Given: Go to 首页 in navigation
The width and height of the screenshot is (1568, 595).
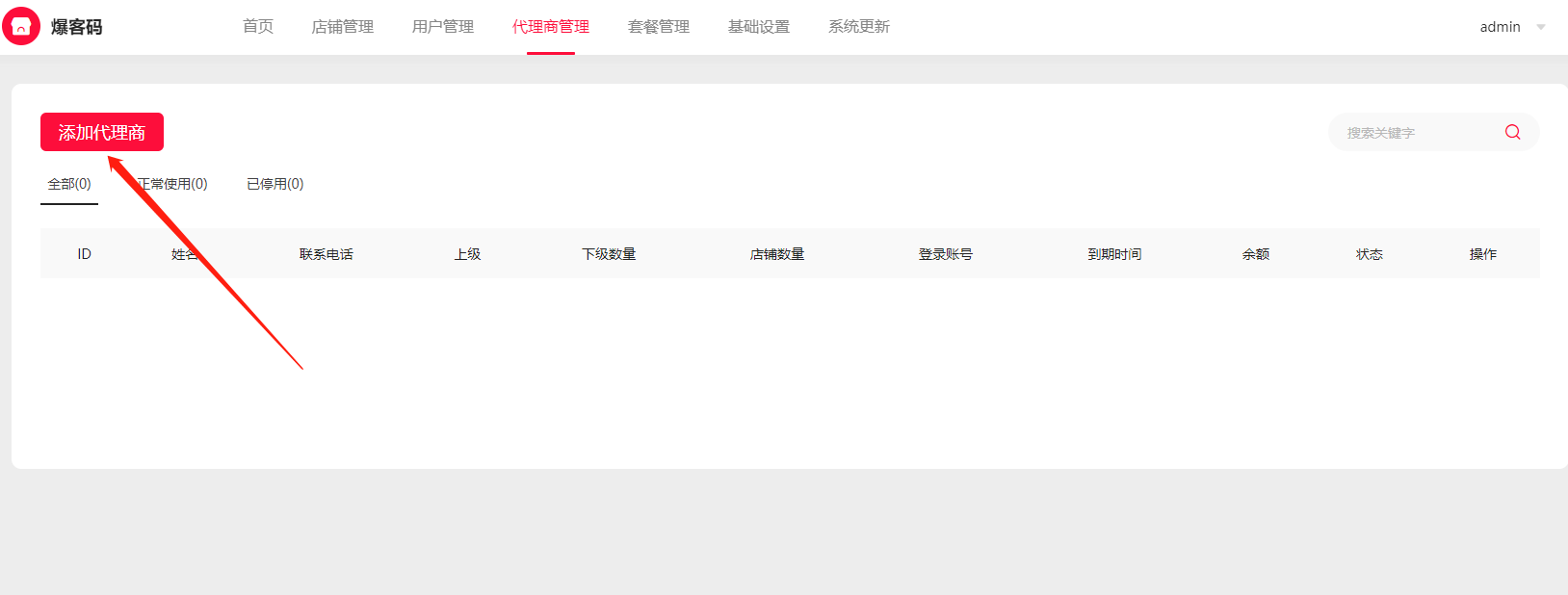Looking at the screenshot, I should (258, 27).
